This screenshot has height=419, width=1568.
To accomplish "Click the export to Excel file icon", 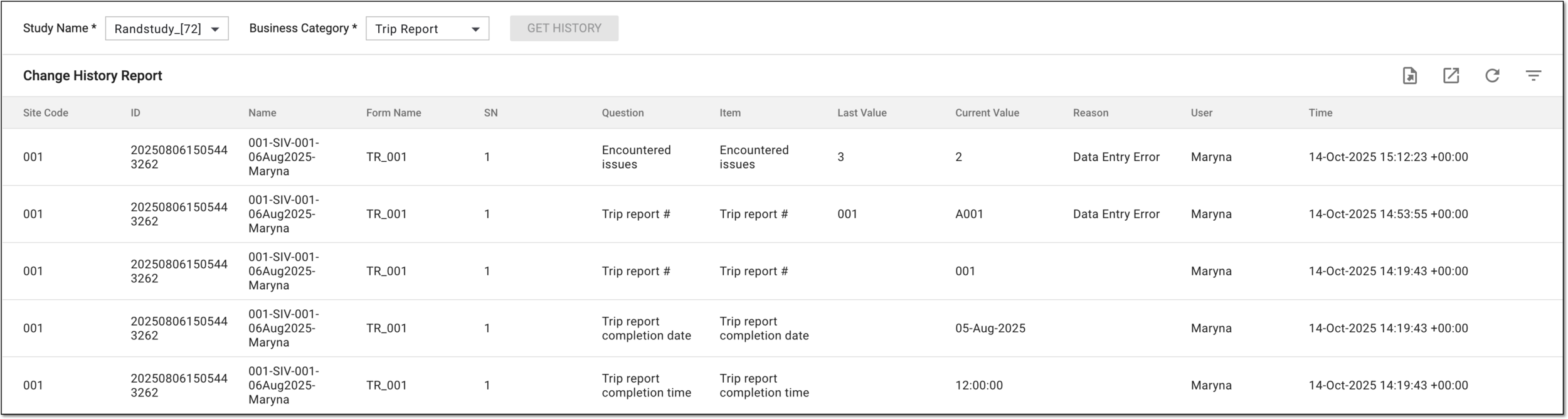I will [1410, 76].
